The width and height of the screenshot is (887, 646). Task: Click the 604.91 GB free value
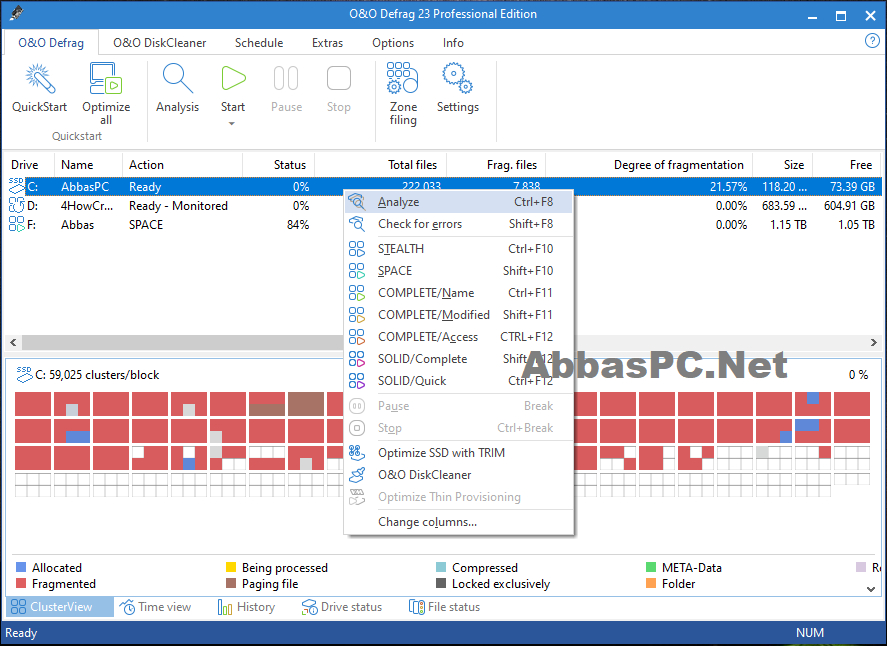coord(849,205)
